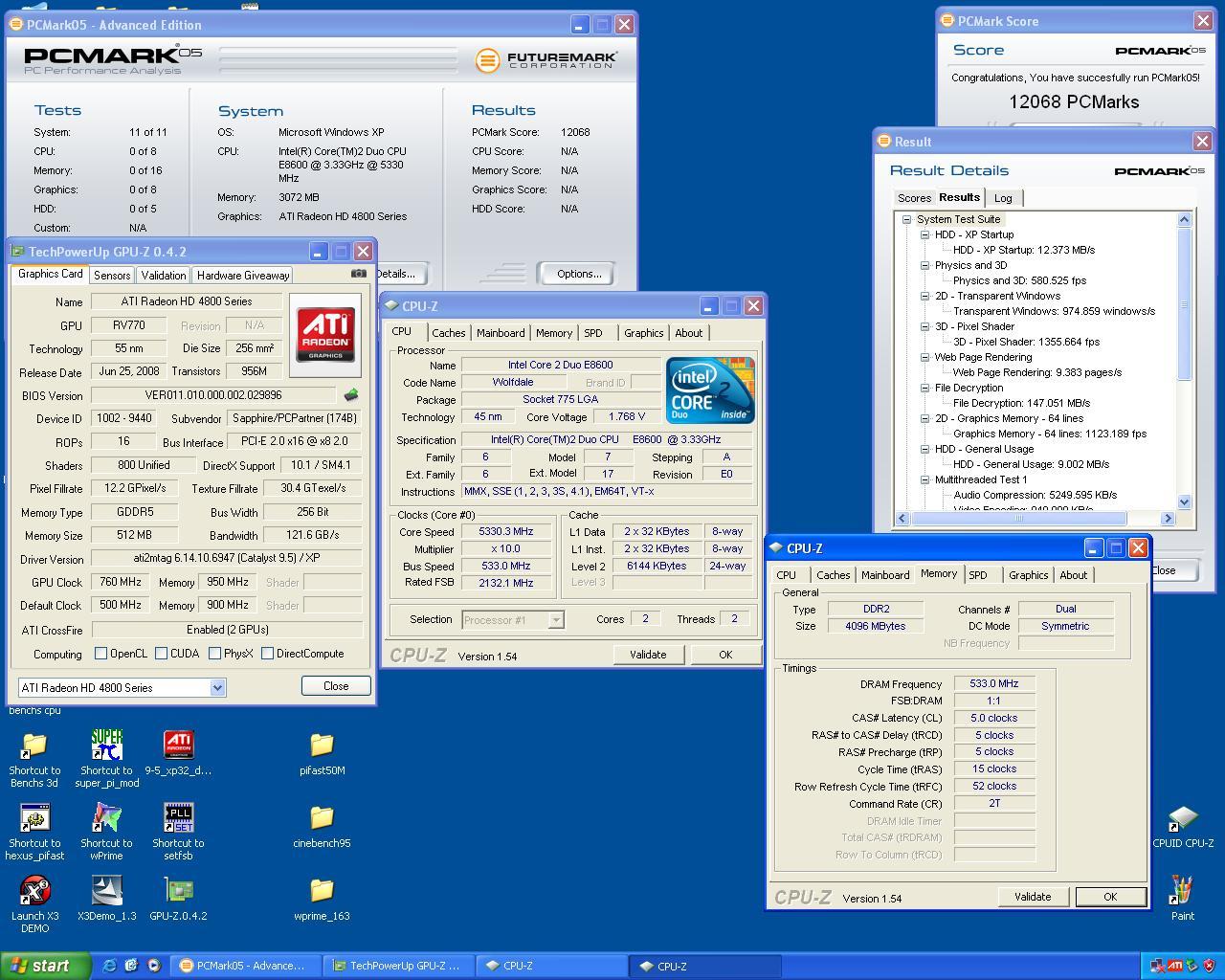Click OK in the CPU-Z Memory window

1110,897
